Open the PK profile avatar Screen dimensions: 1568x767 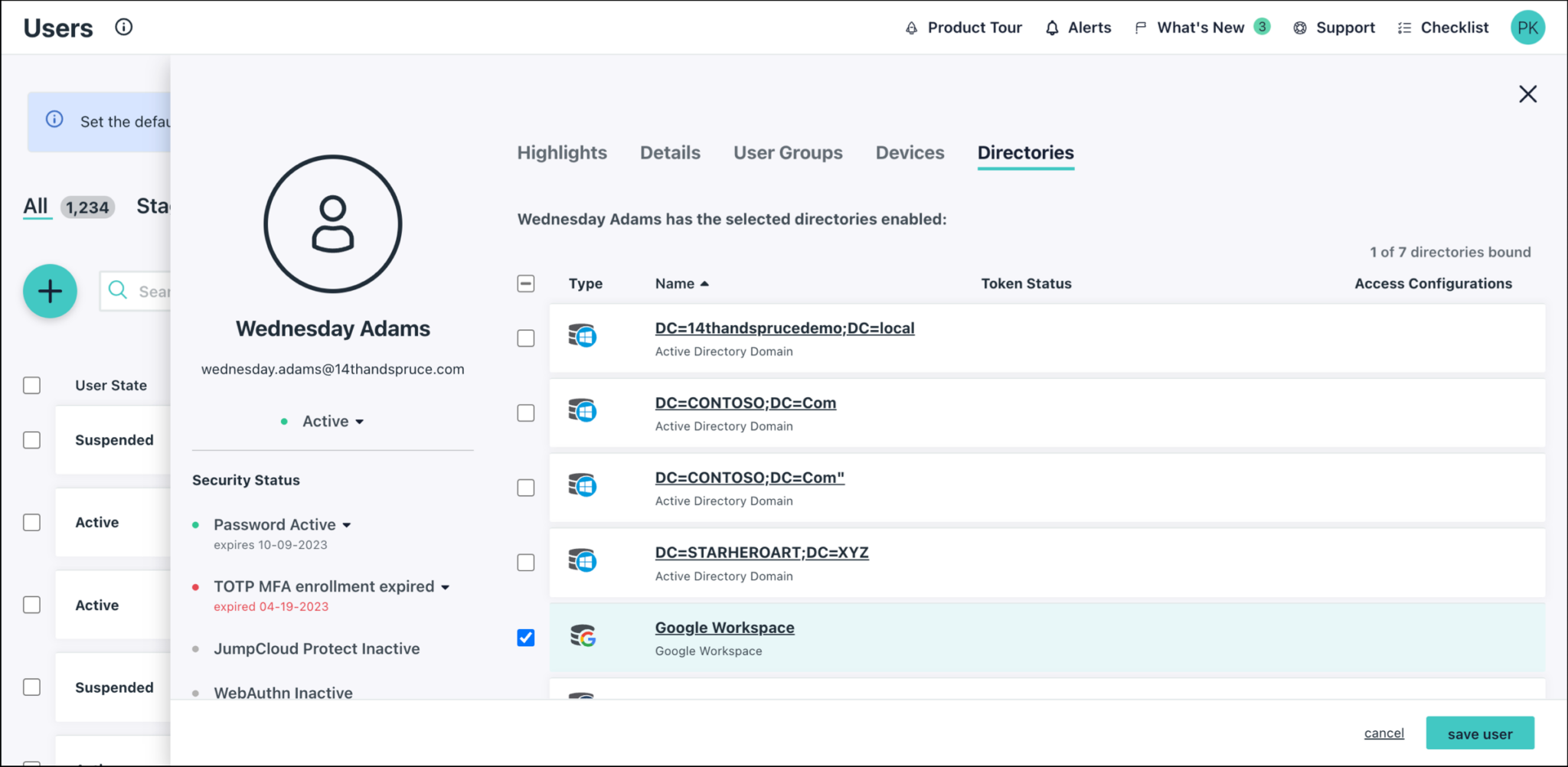point(1527,27)
